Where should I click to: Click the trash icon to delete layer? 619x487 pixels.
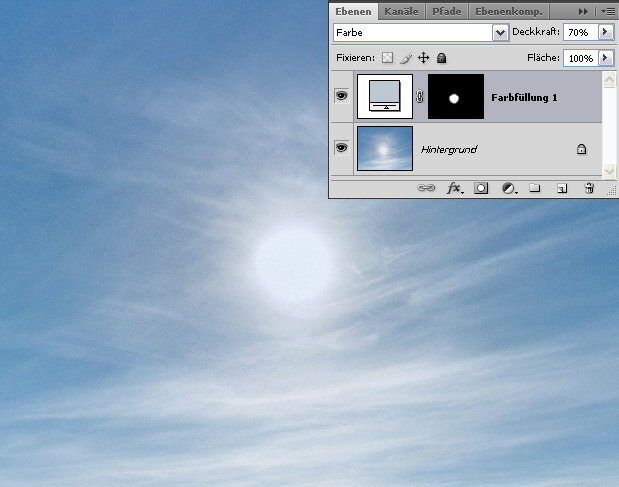click(589, 187)
